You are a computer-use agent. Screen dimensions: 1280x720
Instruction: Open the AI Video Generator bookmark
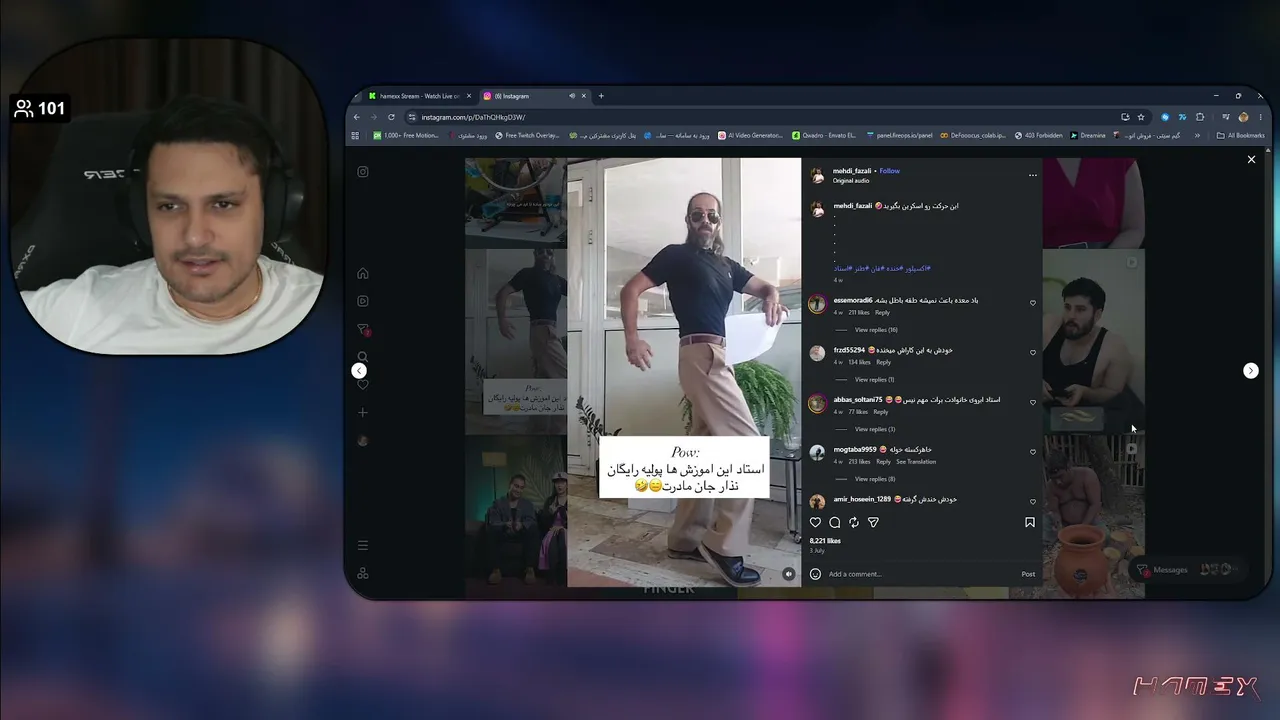click(751, 135)
